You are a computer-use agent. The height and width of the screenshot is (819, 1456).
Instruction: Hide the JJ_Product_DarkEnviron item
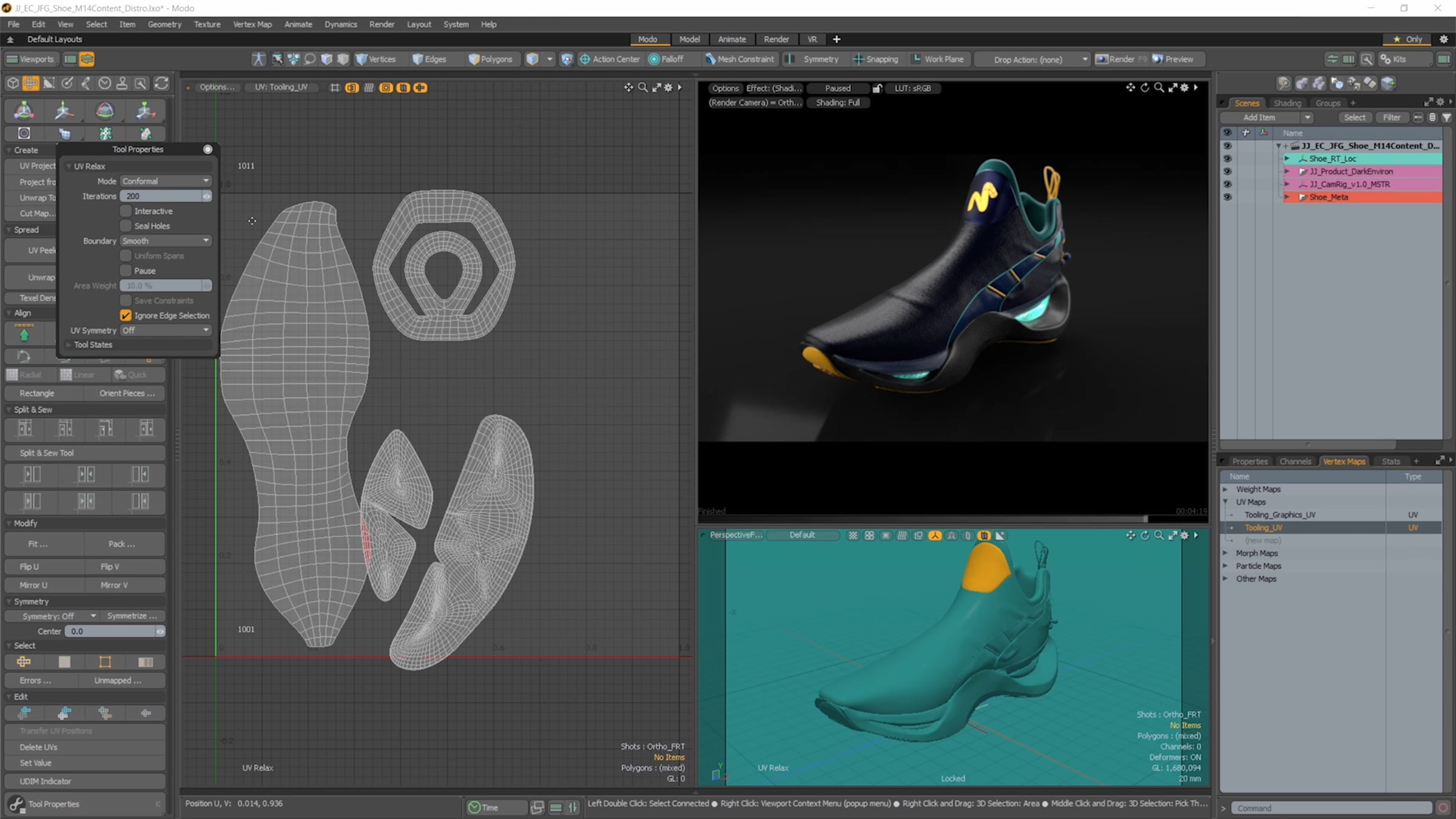point(1227,171)
